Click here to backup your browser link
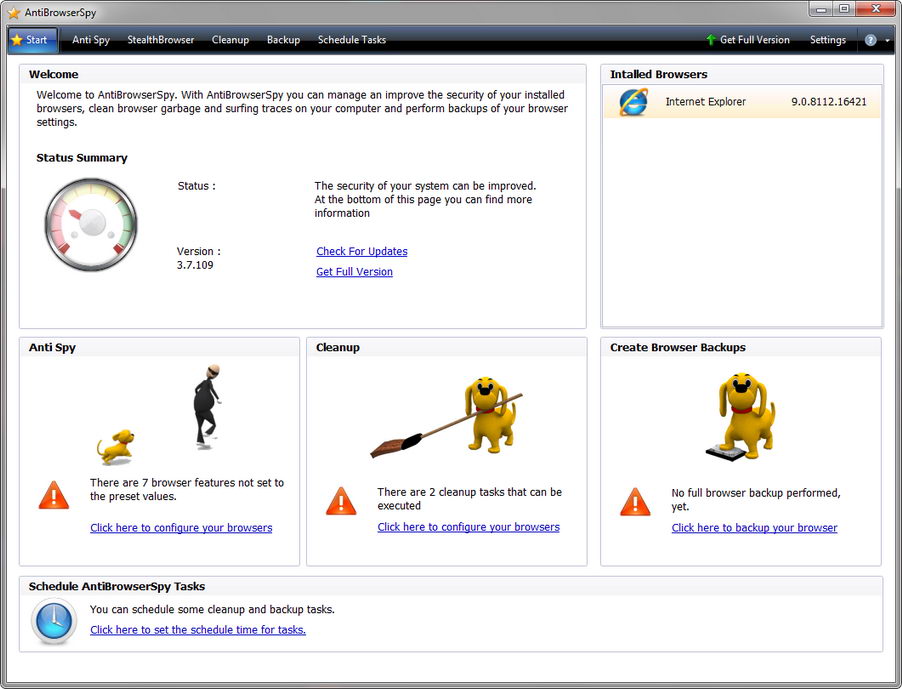 (x=754, y=527)
